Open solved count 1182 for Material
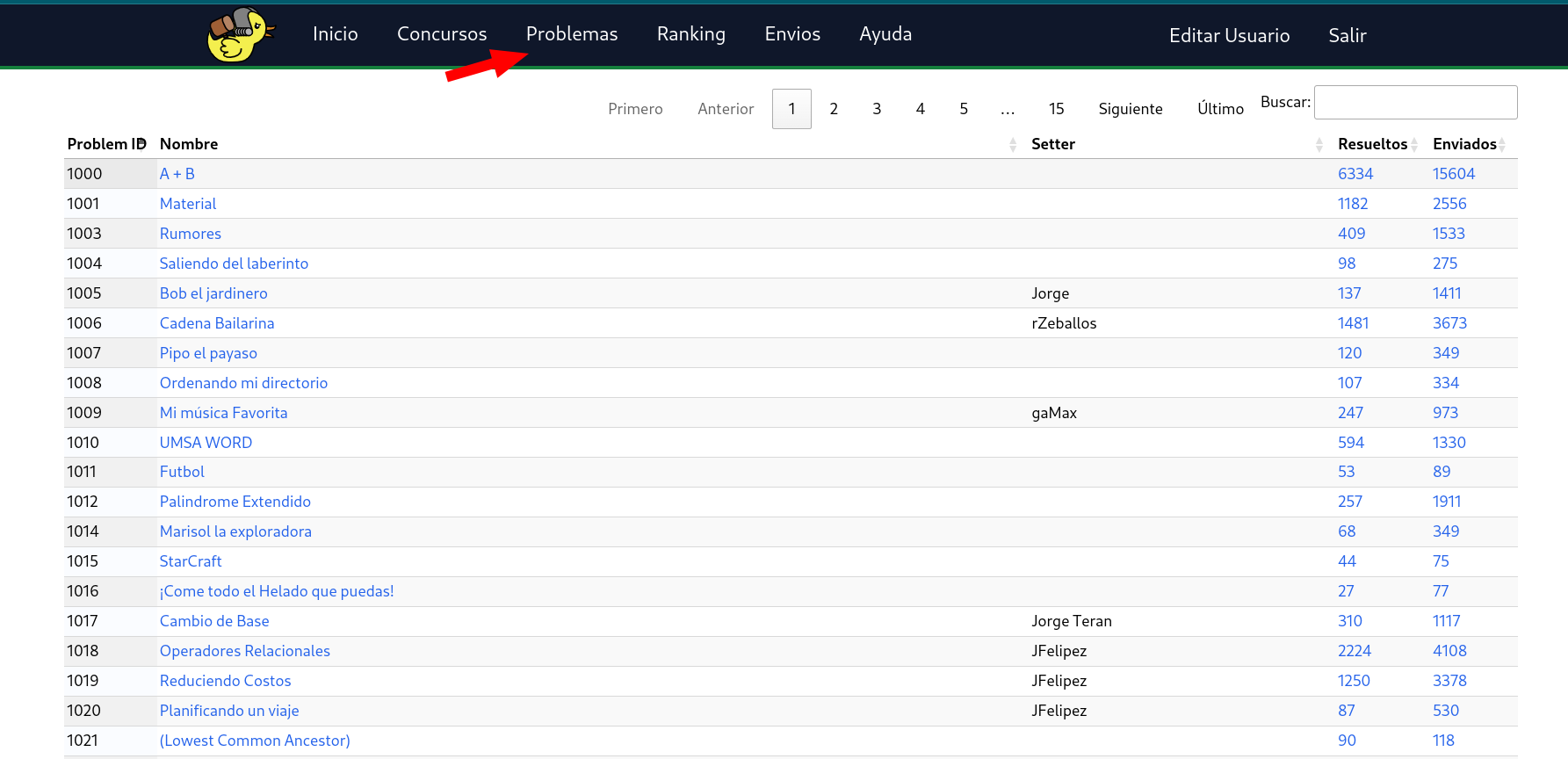The height and width of the screenshot is (759, 1568). 1353,204
